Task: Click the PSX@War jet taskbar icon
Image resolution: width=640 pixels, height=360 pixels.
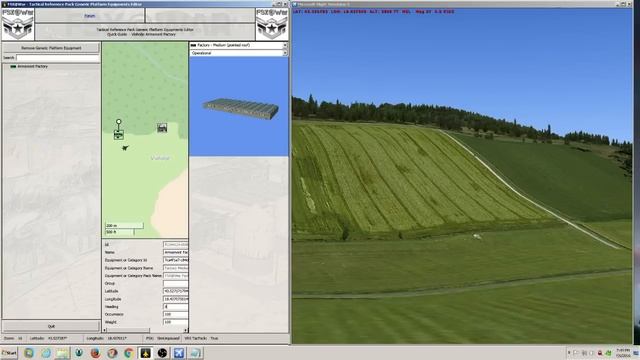Action: point(146,353)
